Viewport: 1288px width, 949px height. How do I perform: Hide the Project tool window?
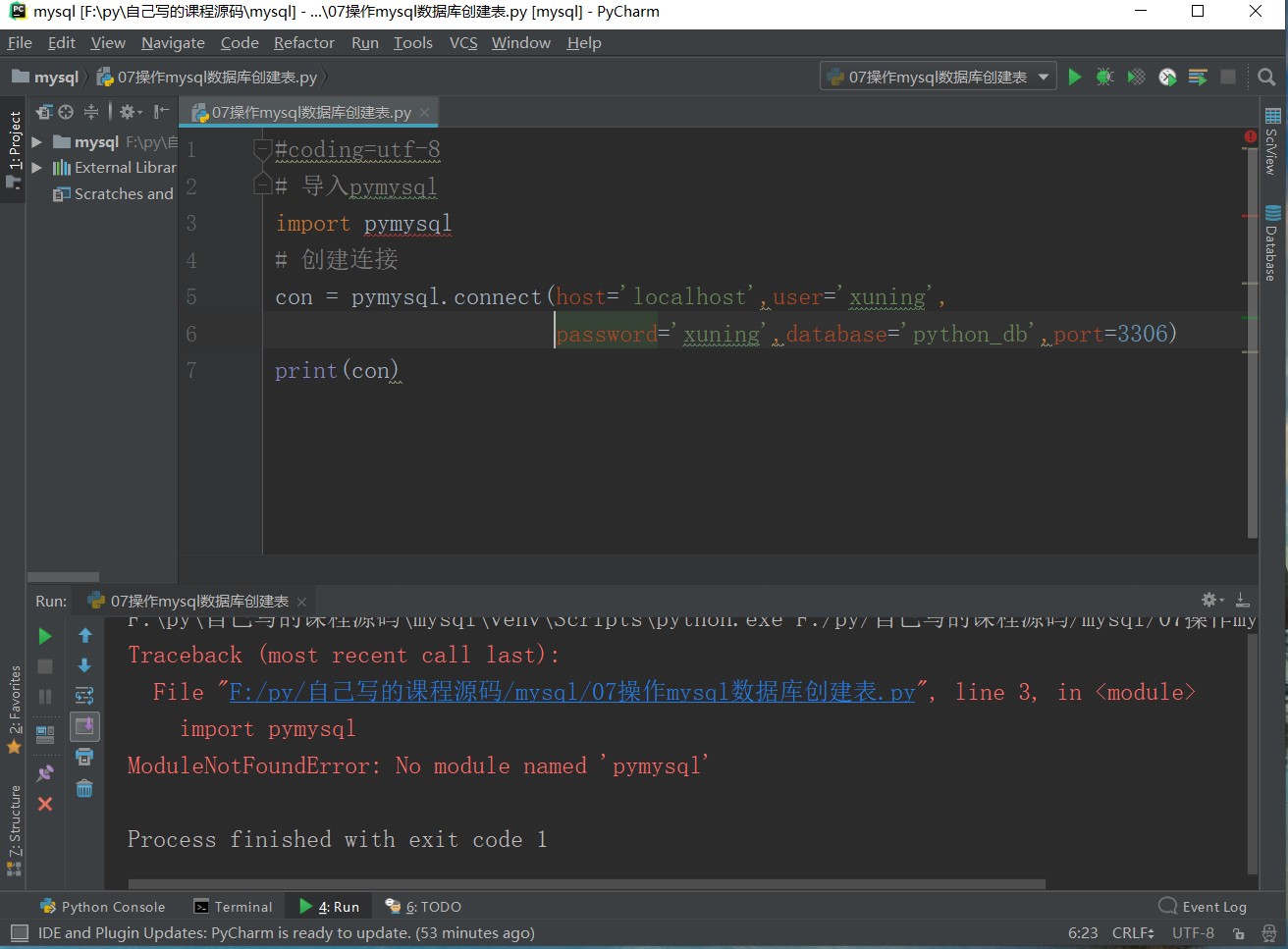[x=162, y=112]
